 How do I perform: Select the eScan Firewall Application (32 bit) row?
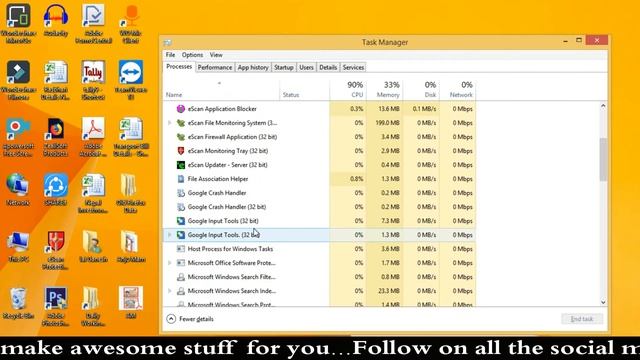[x=319, y=137]
